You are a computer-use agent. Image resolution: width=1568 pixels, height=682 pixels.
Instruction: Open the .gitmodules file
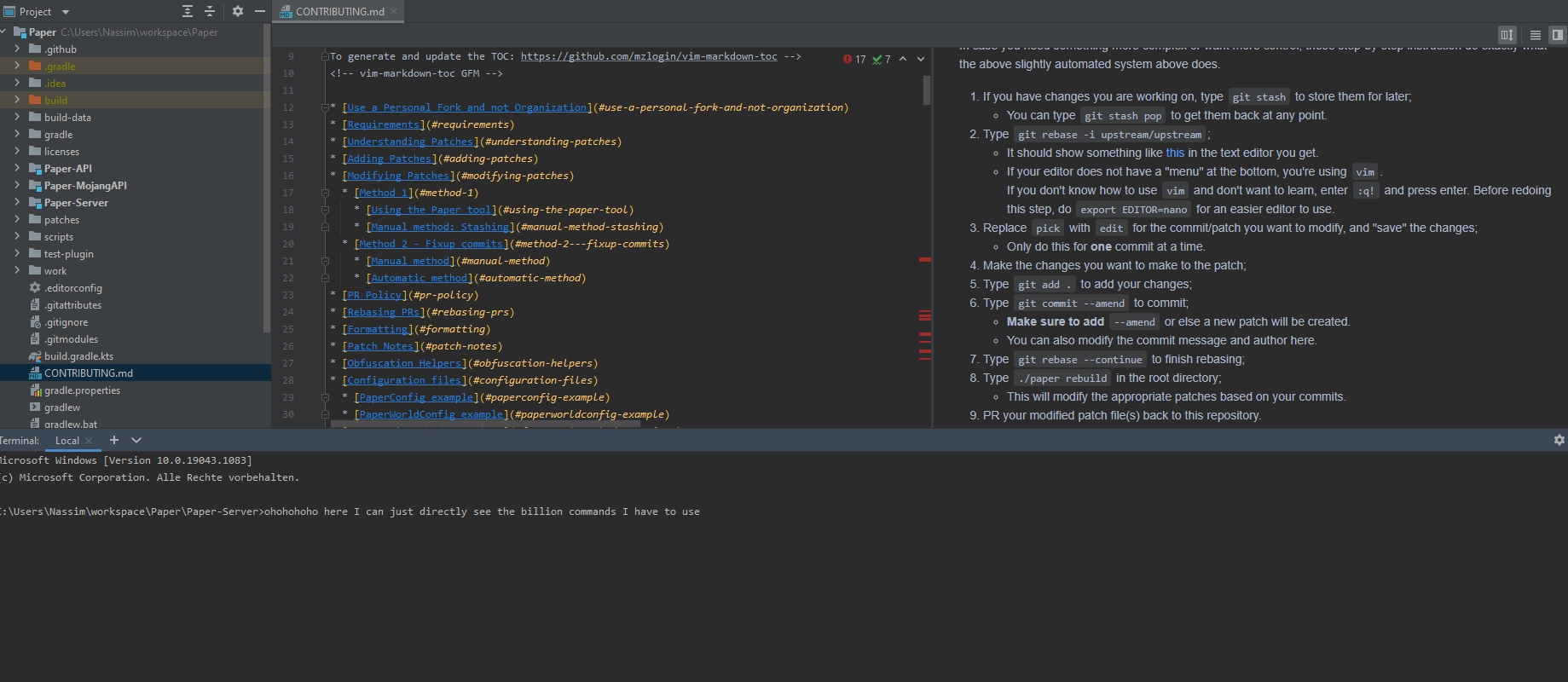71,339
